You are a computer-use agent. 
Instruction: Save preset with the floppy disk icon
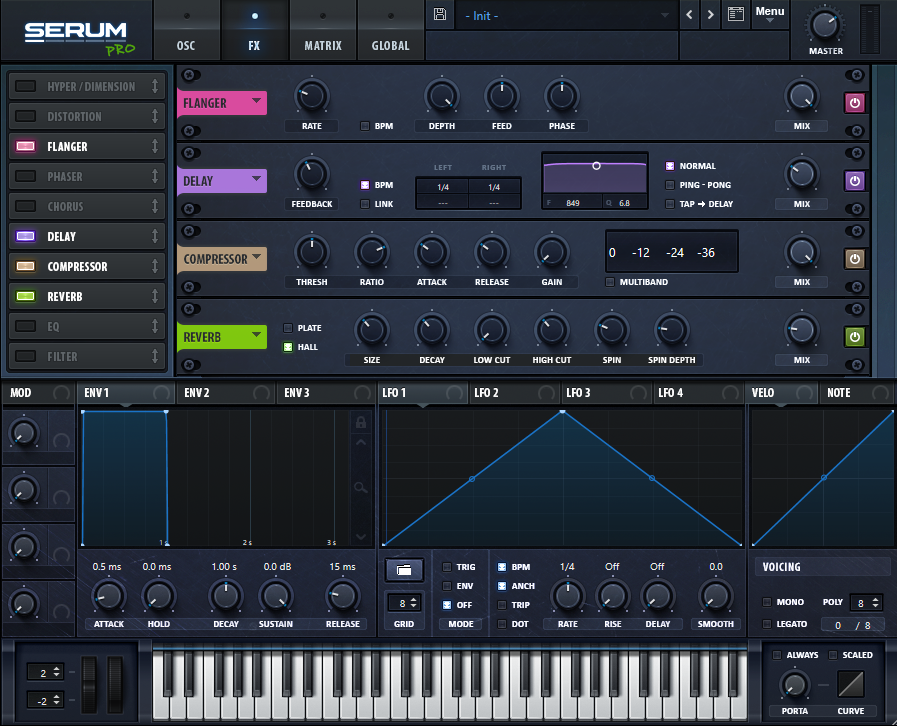point(439,14)
